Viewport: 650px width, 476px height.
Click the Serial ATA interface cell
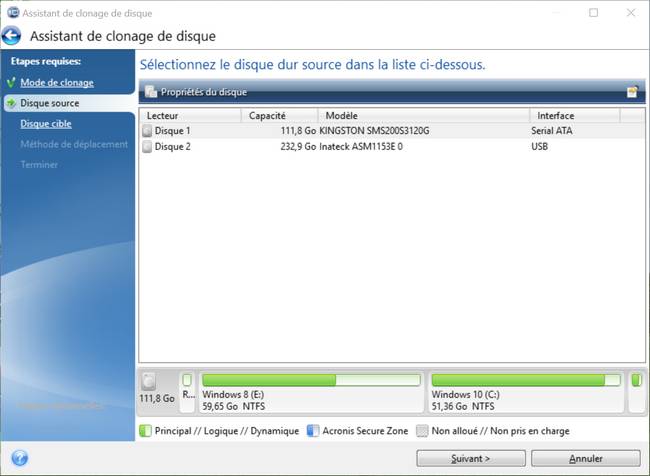point(552,131)
